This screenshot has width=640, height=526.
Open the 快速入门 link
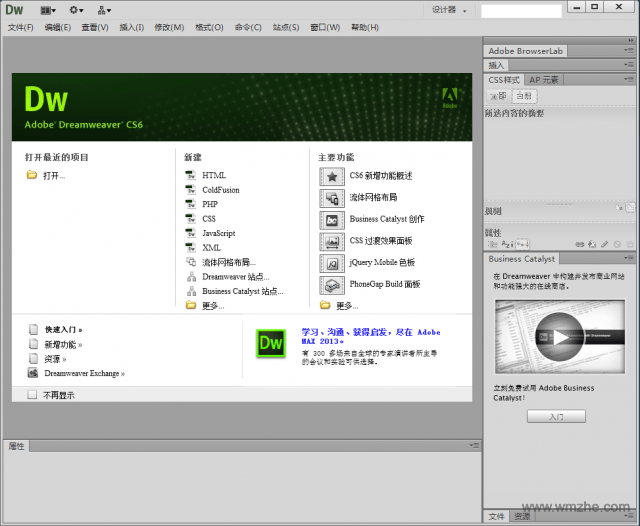tap(63, 329)
